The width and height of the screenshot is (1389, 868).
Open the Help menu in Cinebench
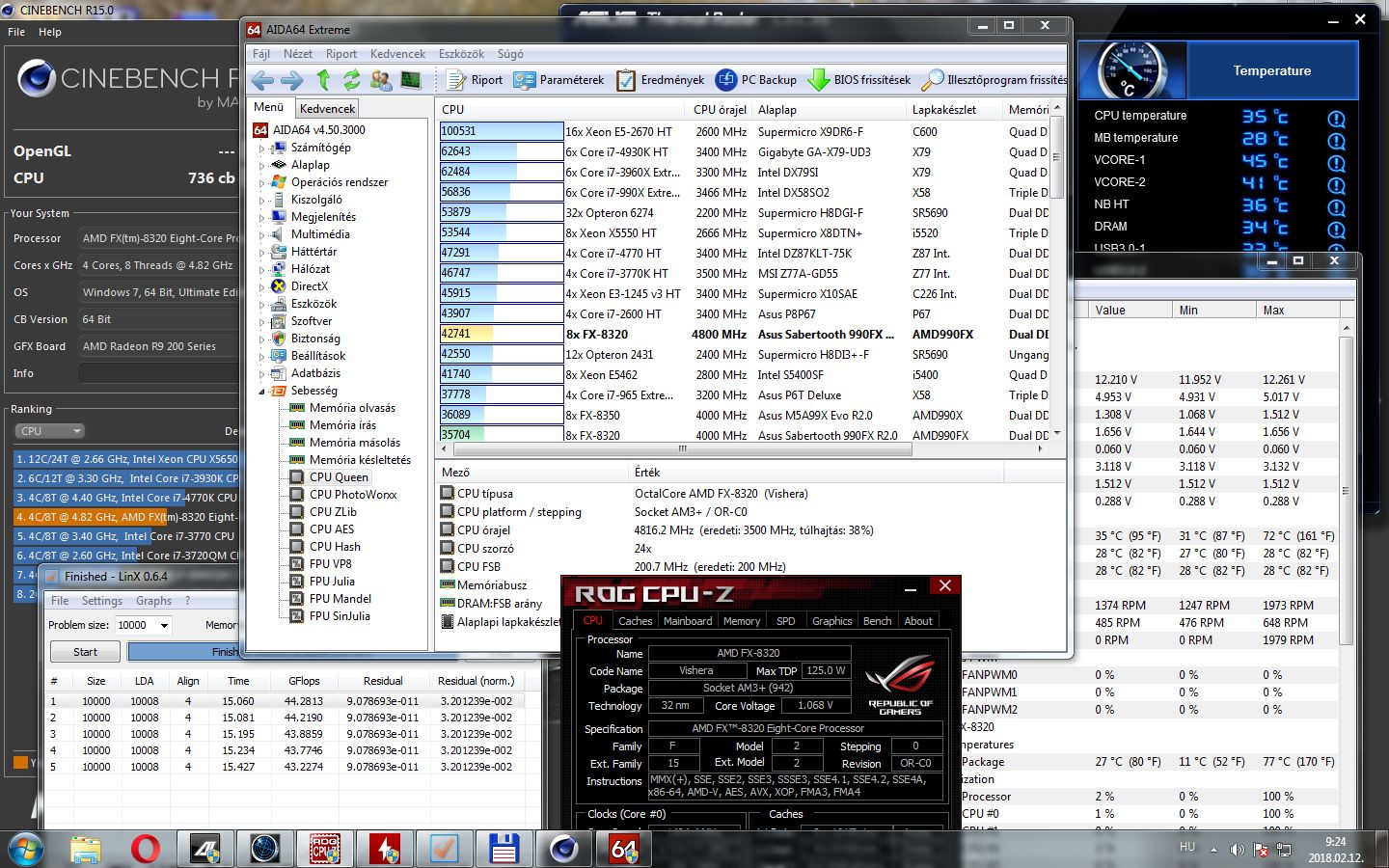pyautogui.click(x=50, y=32)
